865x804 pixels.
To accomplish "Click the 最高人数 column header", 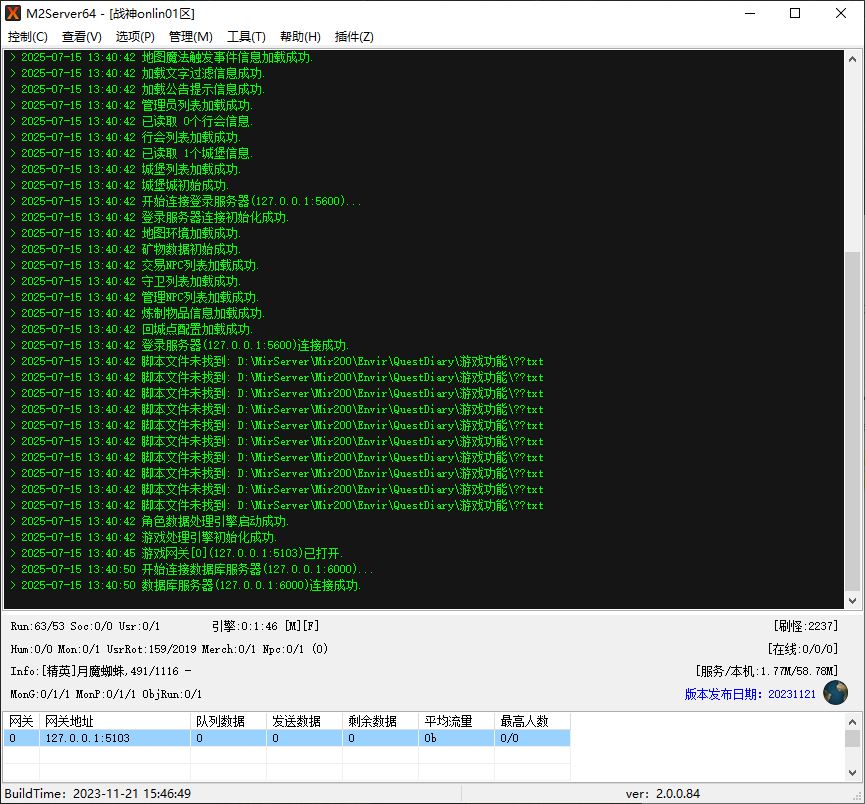I will pos(532,721).
